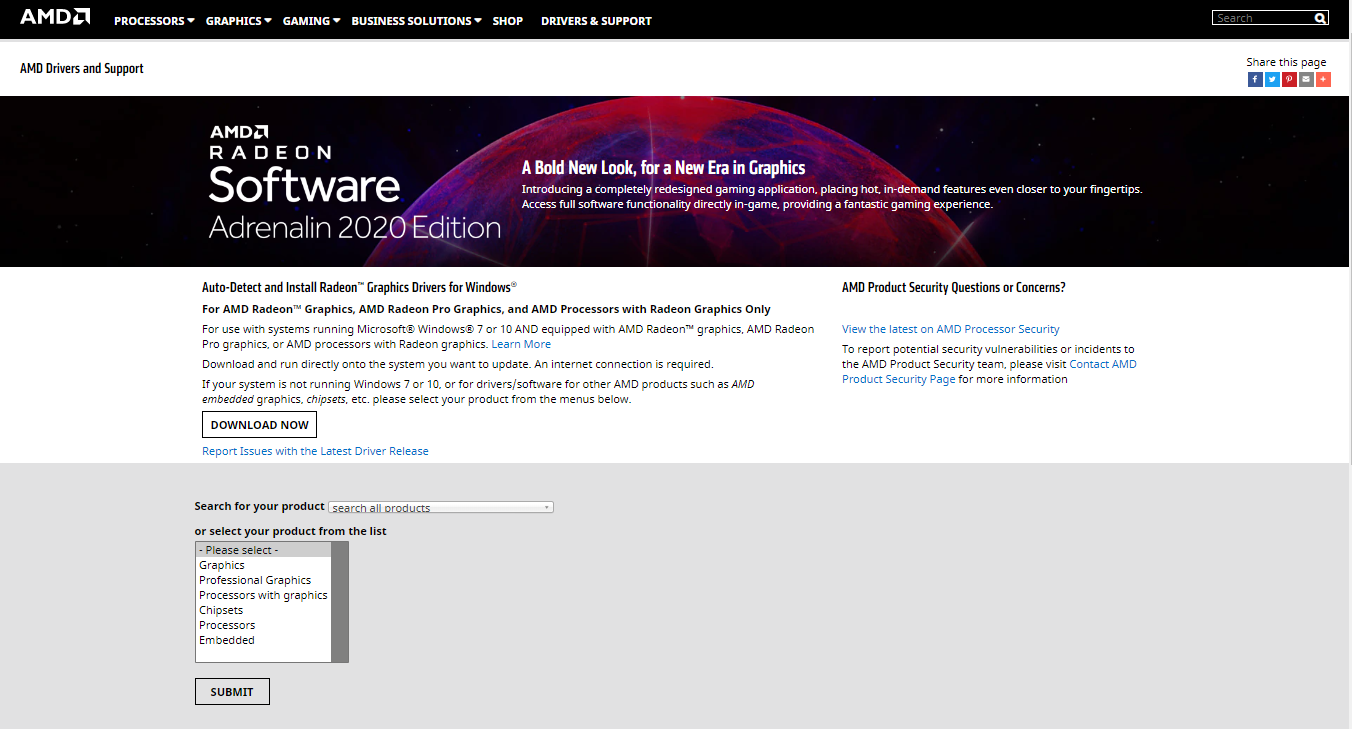Focus the header Search field
The height and width of the screenshot is (729, 1352).
(1263, 18)
